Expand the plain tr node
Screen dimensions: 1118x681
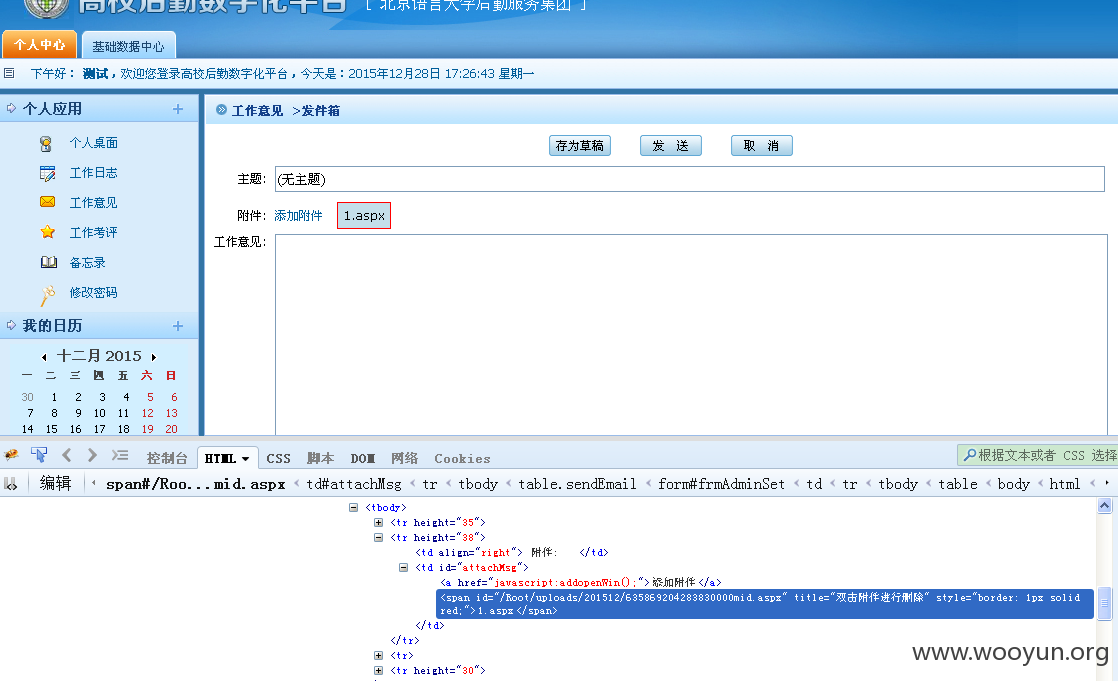click(379, 655)
